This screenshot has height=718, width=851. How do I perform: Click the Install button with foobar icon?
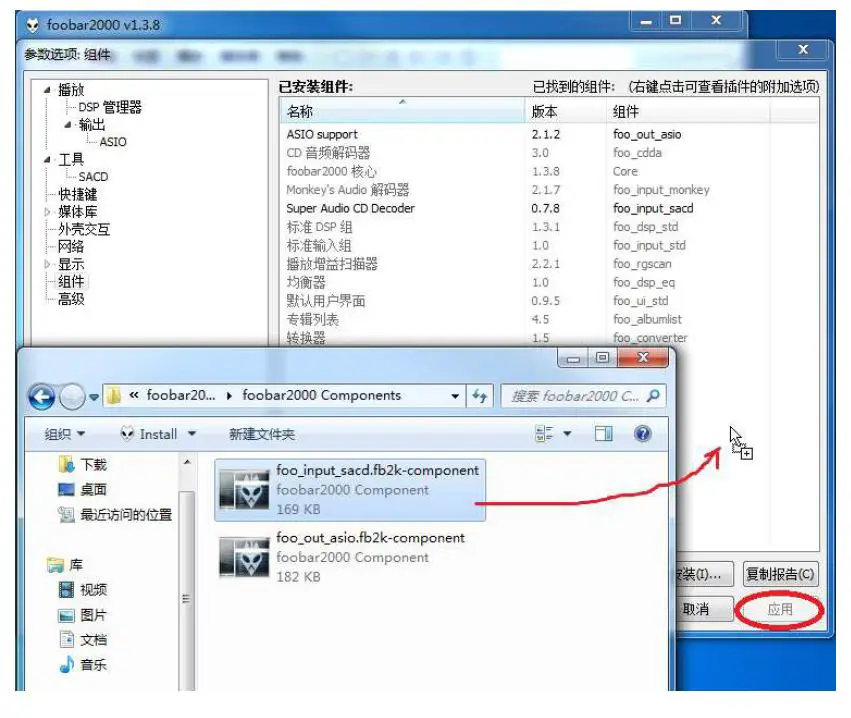point(149,434)
